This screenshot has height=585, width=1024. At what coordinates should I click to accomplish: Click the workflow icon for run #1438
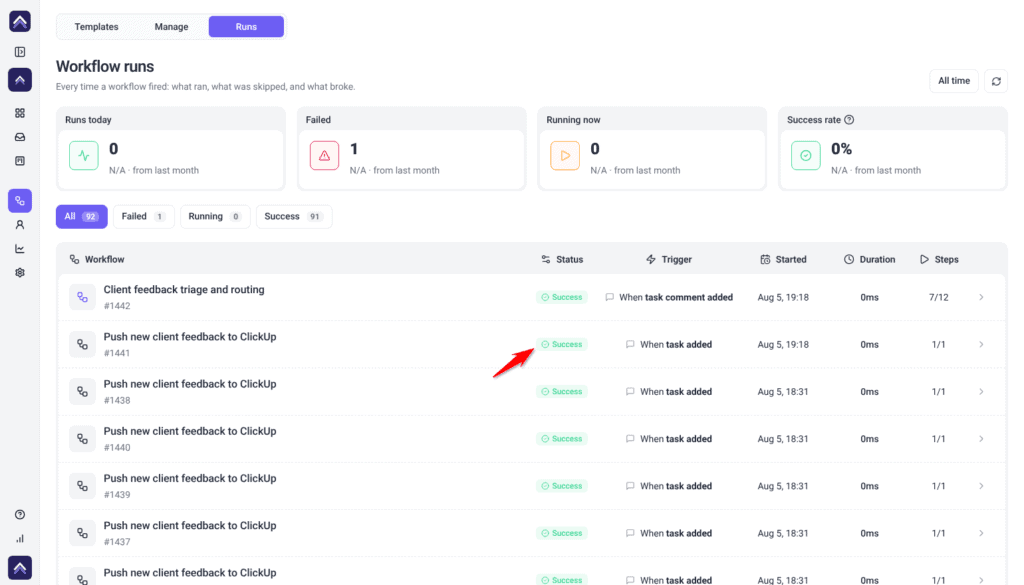(82, 392)
